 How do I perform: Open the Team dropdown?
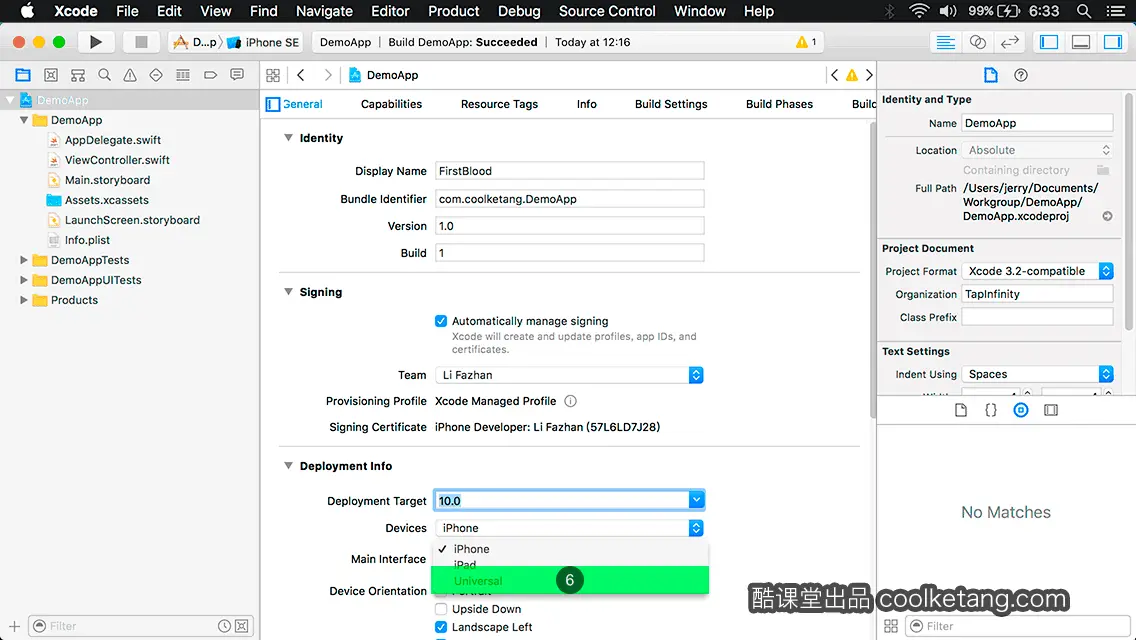(569, 375)
